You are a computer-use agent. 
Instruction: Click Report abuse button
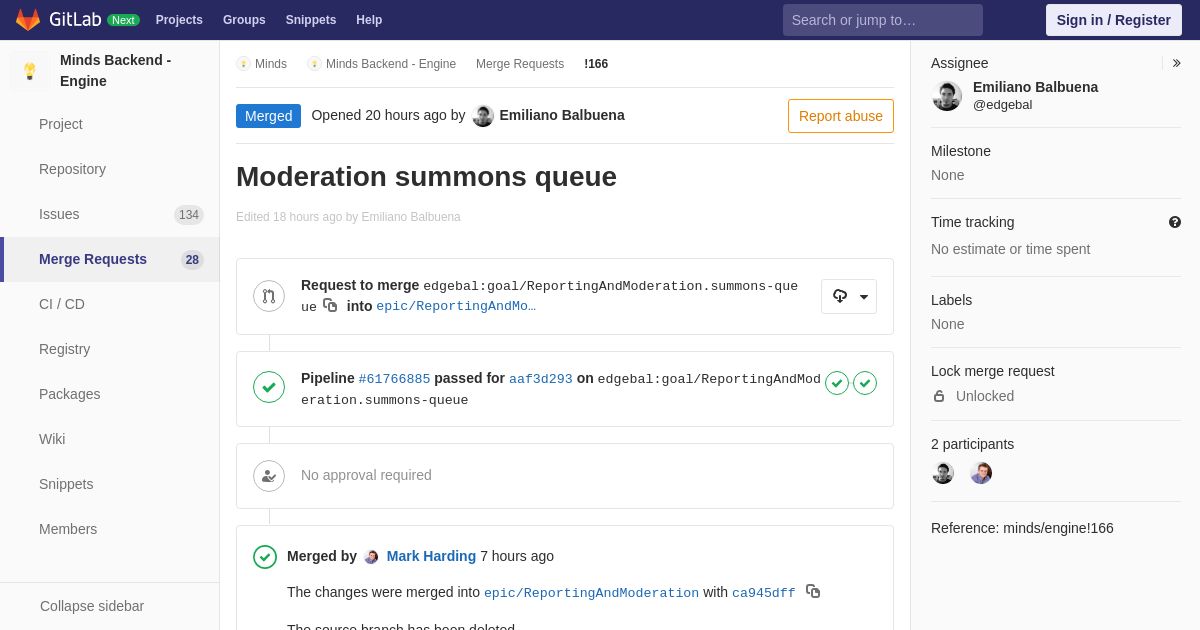click(x=841, y=116)
